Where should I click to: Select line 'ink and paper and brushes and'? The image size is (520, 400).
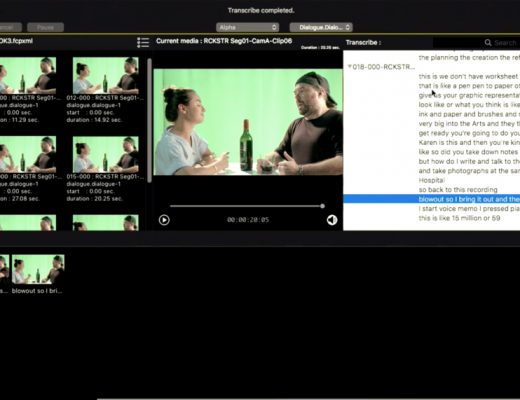pos(469,114)
